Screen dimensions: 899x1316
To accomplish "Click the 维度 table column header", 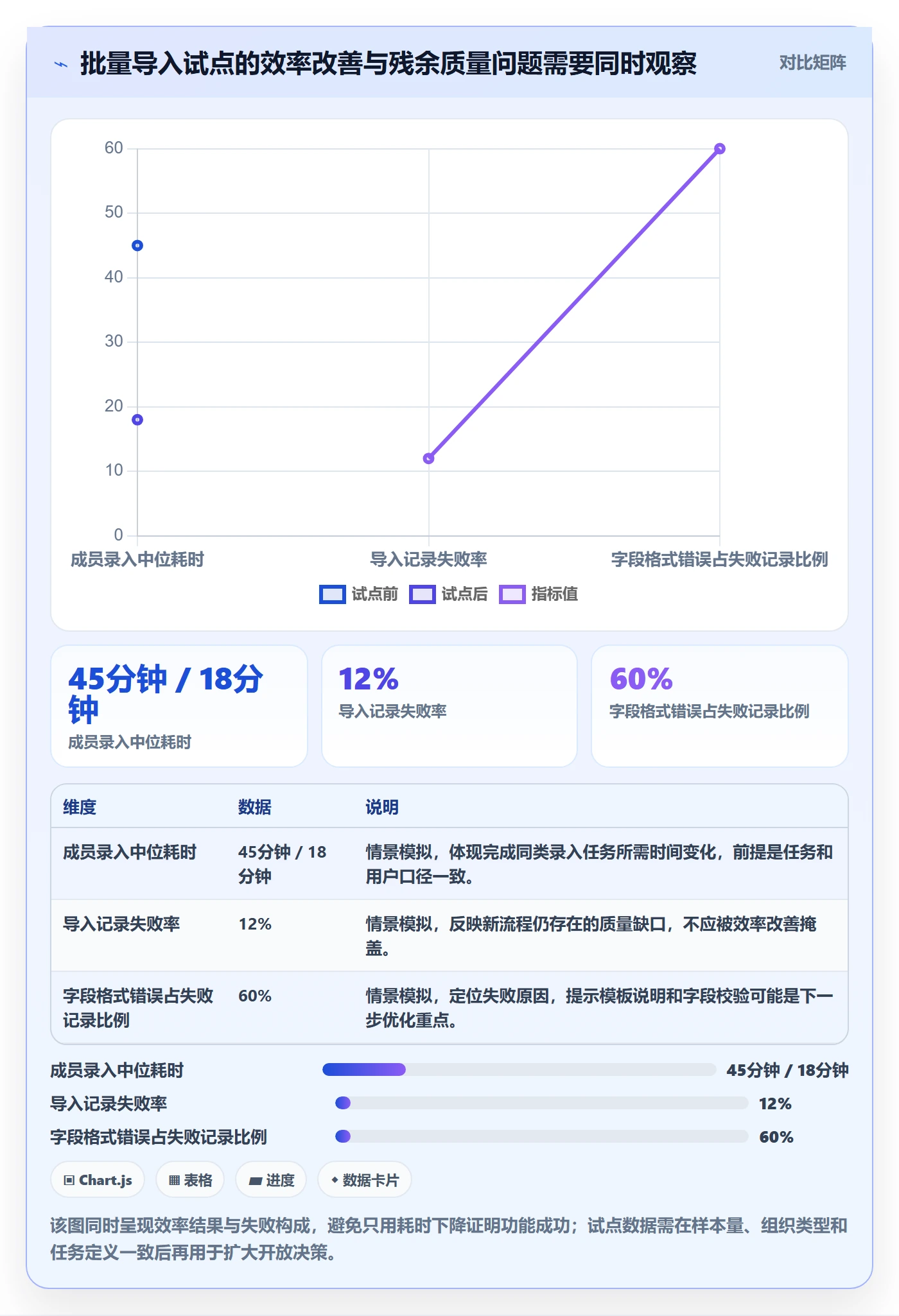I will (80, 807).
